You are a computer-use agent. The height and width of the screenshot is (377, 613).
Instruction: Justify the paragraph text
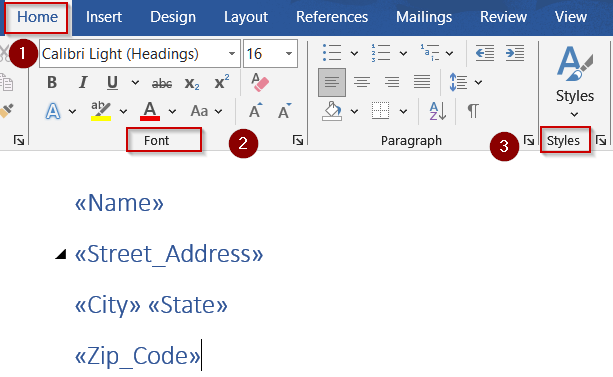(x=422, y=82)
